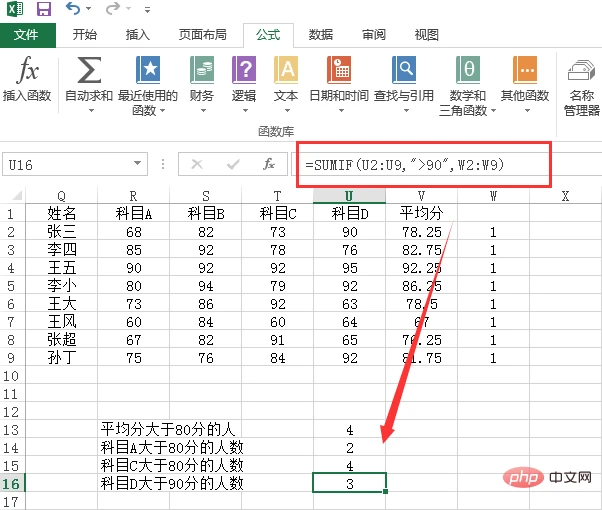This screenshot has height=510, width=602.
Task: Expand the Date and Time dropdown arrow
Action: tap(341, 111)
